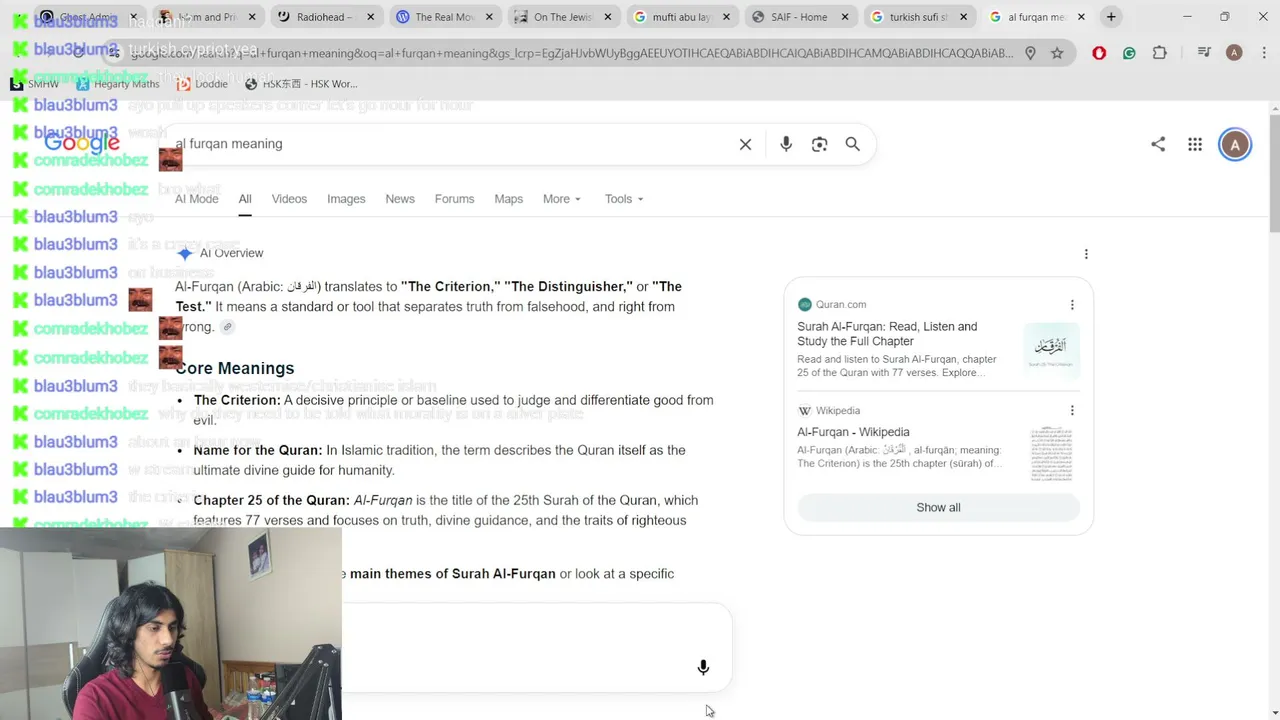Close the On The Jewish tab
The image size is (1280, 720).
pyautogui.click(x=607, y=17)
